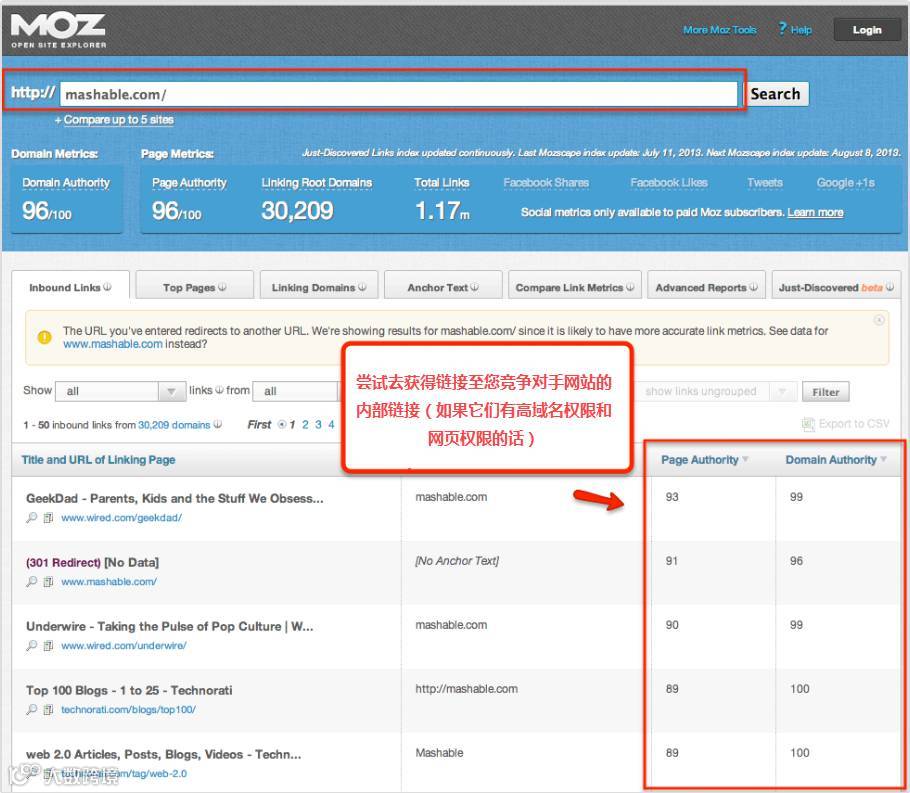
Task: Click 'Title and URL of Linking Page' header
Action: point(98,460)
